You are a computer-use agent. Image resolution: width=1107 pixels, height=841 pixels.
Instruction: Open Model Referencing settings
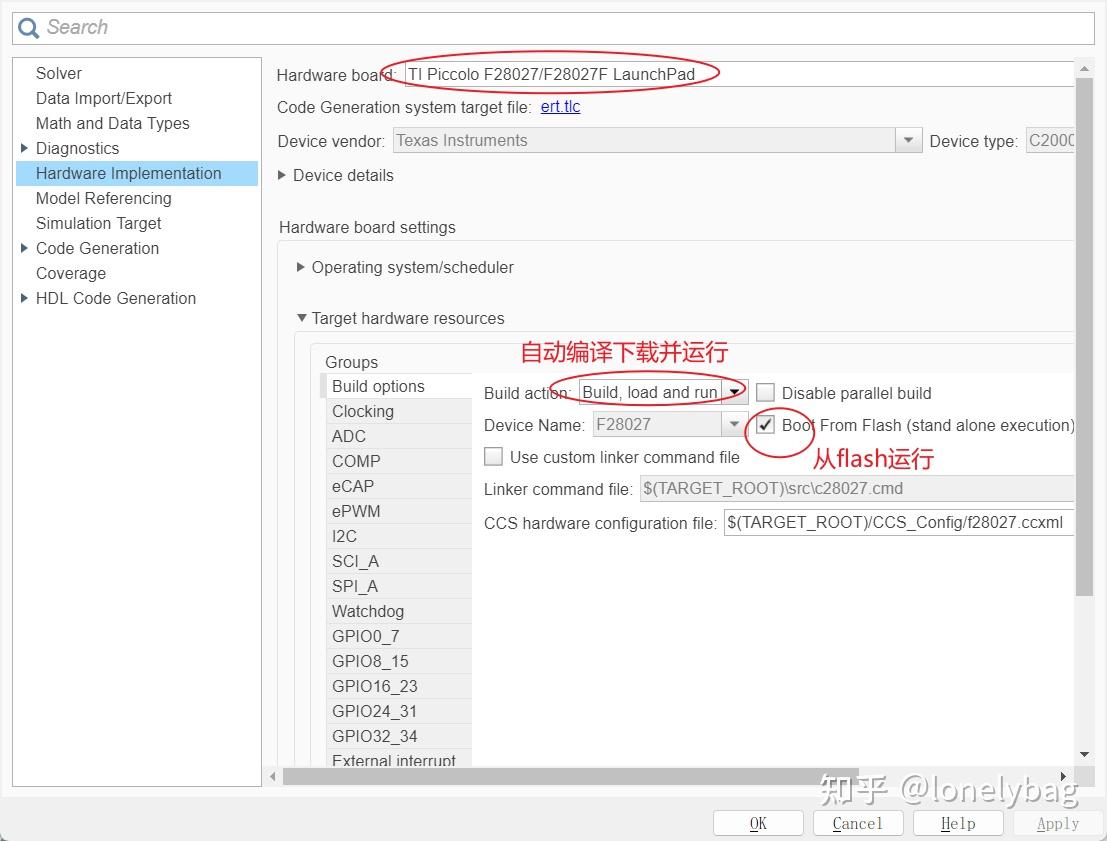104,198
